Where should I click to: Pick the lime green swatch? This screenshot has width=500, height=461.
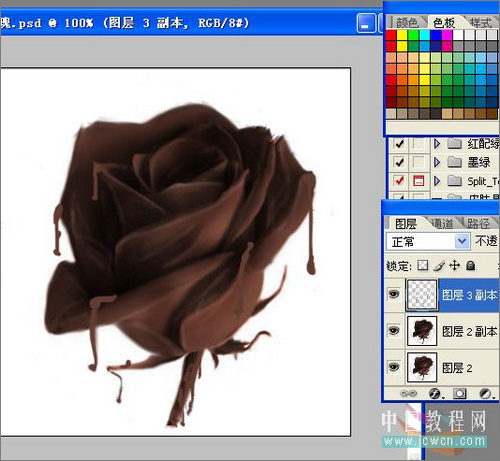pos(413,35)
